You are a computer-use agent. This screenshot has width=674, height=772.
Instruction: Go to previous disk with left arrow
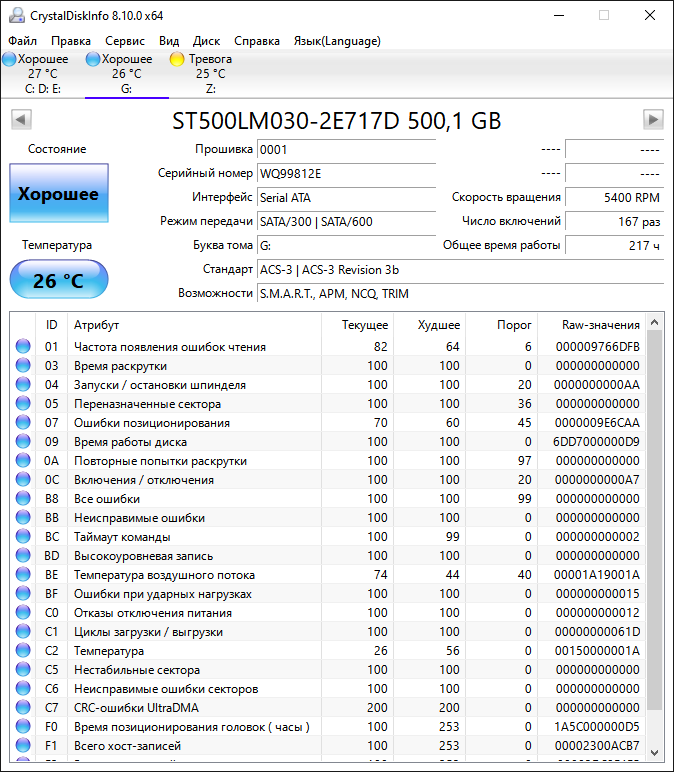(x=21, y=119)
